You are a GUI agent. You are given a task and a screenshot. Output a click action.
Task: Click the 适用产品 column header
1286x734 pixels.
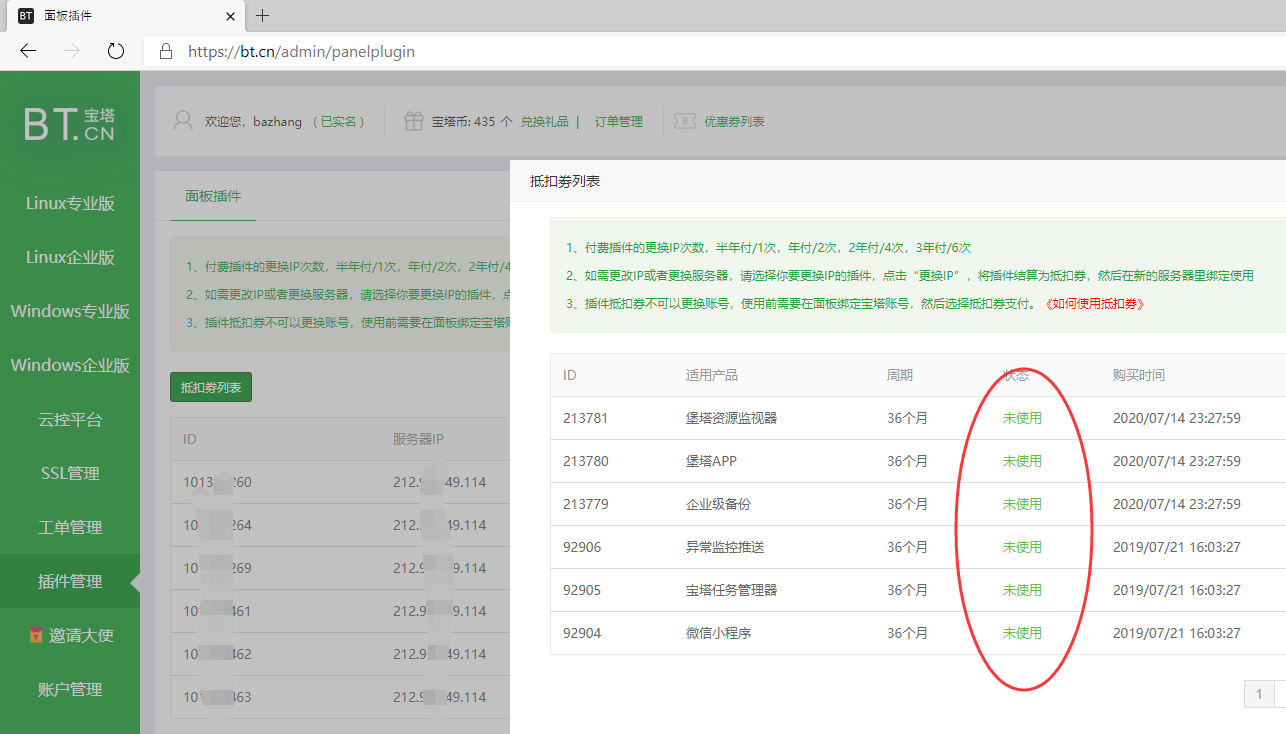point(712,375)
